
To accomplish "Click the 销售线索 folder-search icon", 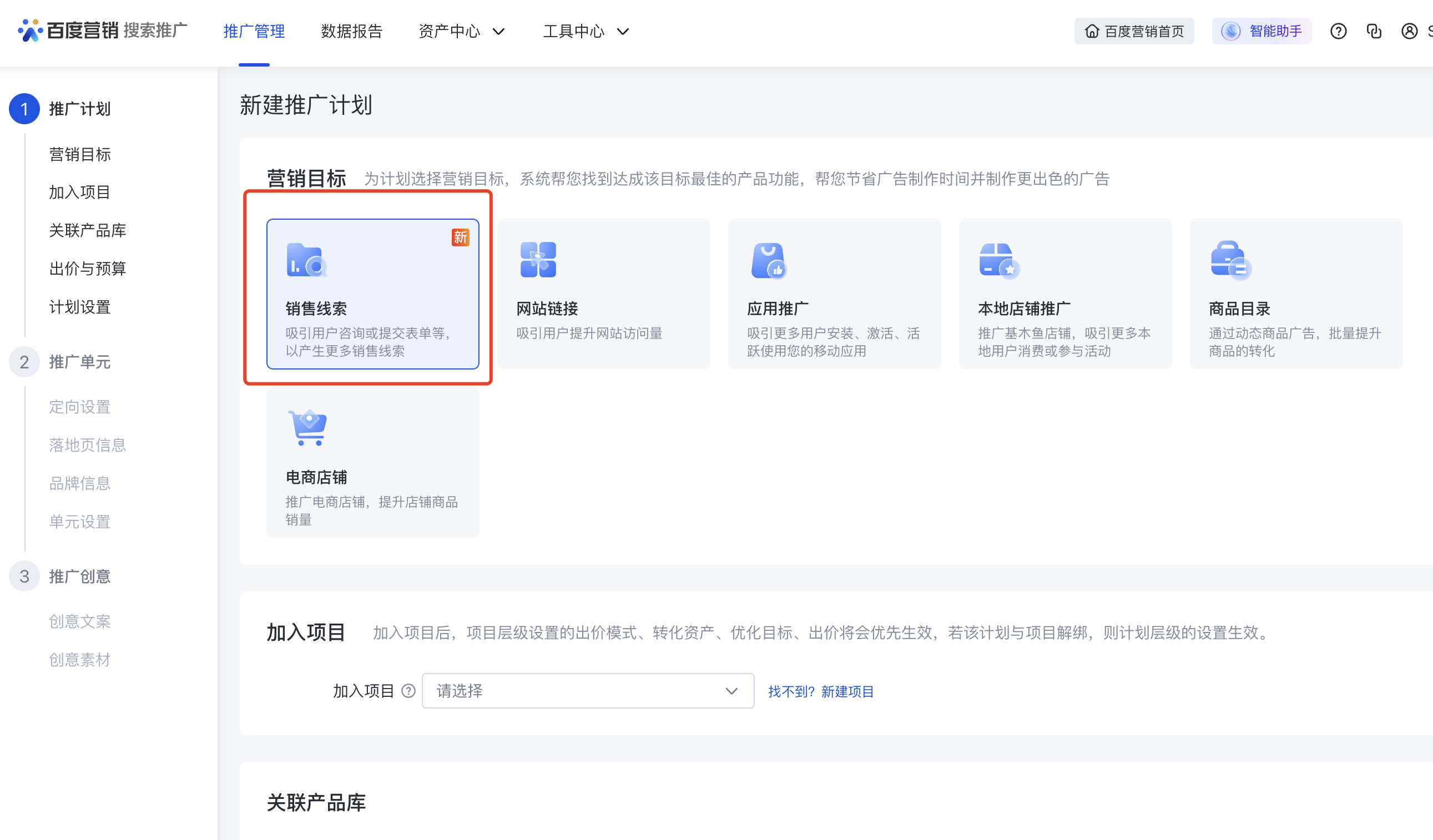I will pyautogui.click(x=306, y=260).
